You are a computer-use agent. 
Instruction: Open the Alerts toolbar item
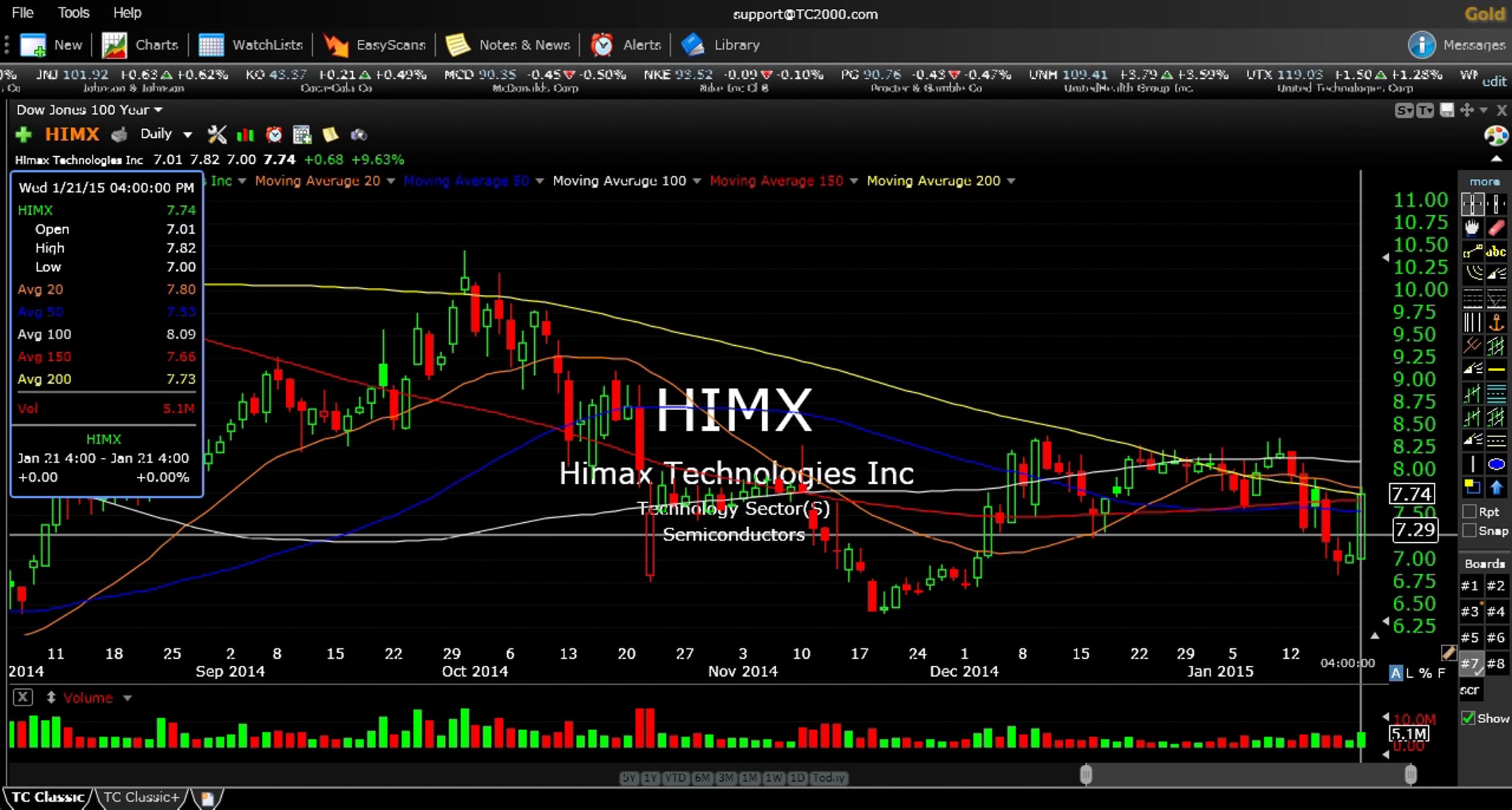click(x=626, y=45)
